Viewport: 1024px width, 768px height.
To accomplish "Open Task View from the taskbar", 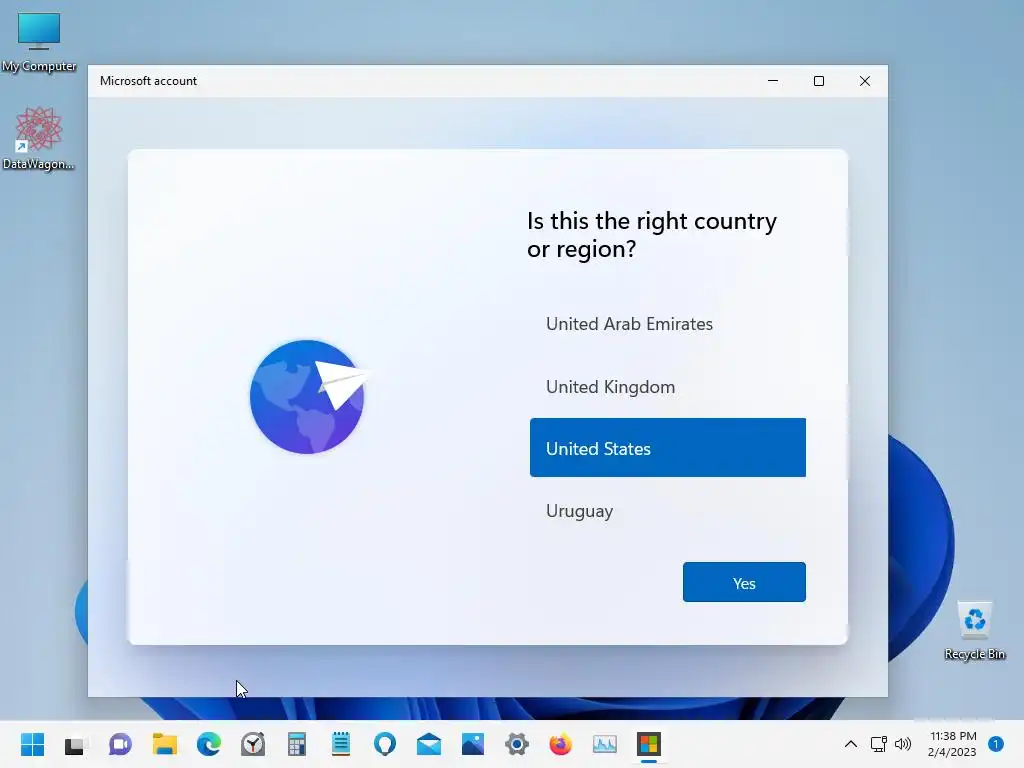I will [x=76, y=744].
